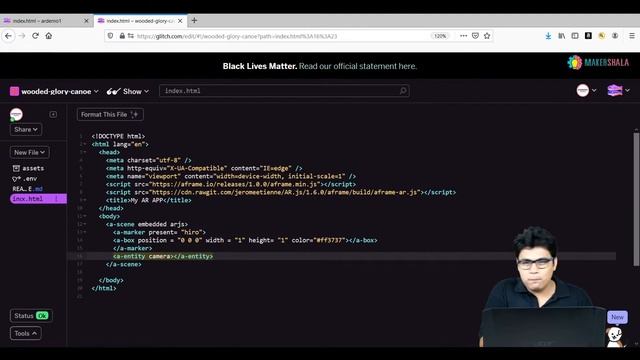Open the Firefox hamburger menu
This screenshot has width=640, height=360.
click(x=631, y=36)
